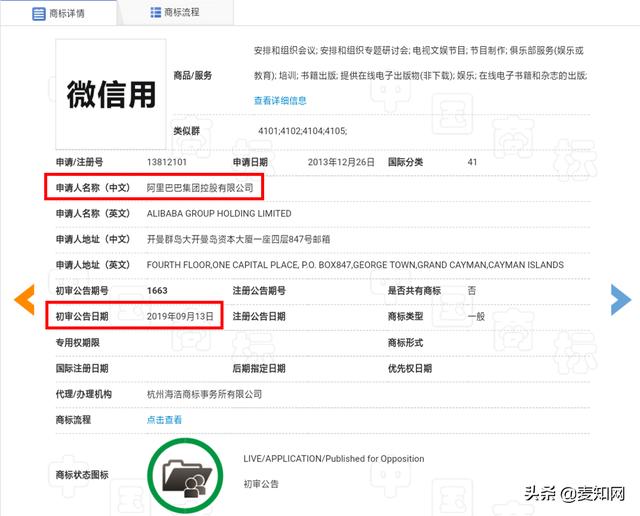Click the 商标详情 list icon

point(38,13)
